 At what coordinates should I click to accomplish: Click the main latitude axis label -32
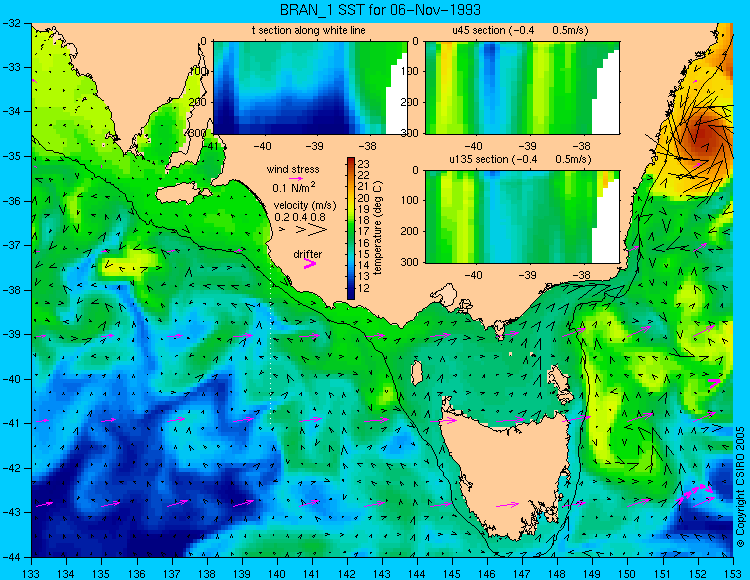point(11,22)
